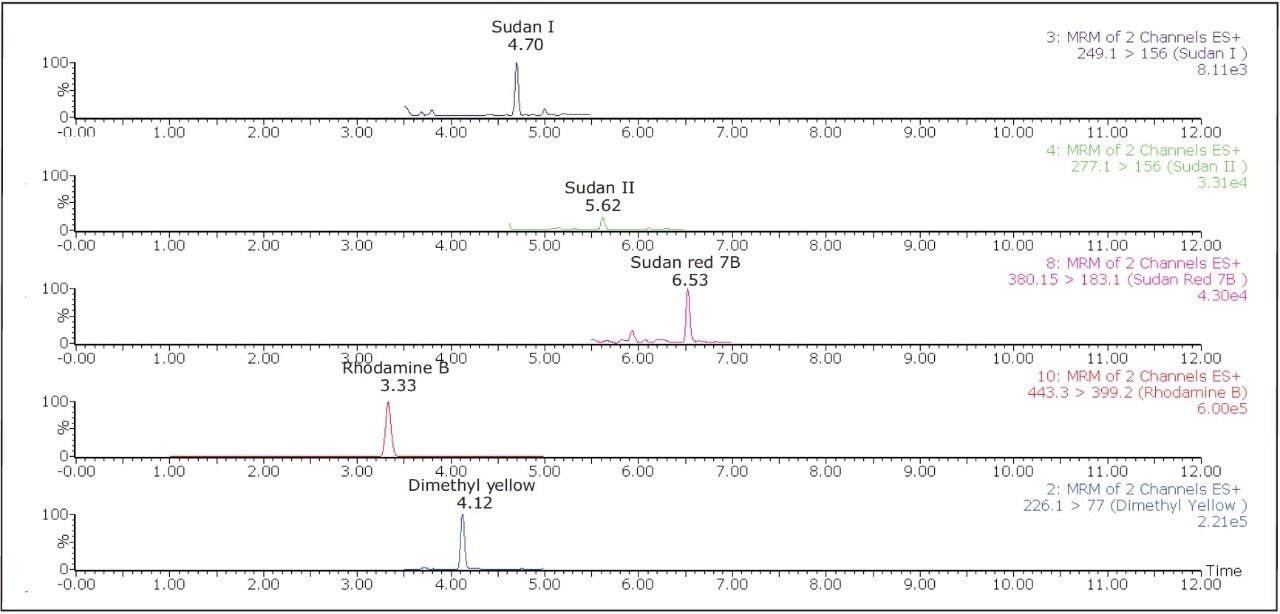Click the '277.1 > 156 (Sudan II )' transition
The width and height of the screenshot is (1280, 614).
coord(1160,166)
